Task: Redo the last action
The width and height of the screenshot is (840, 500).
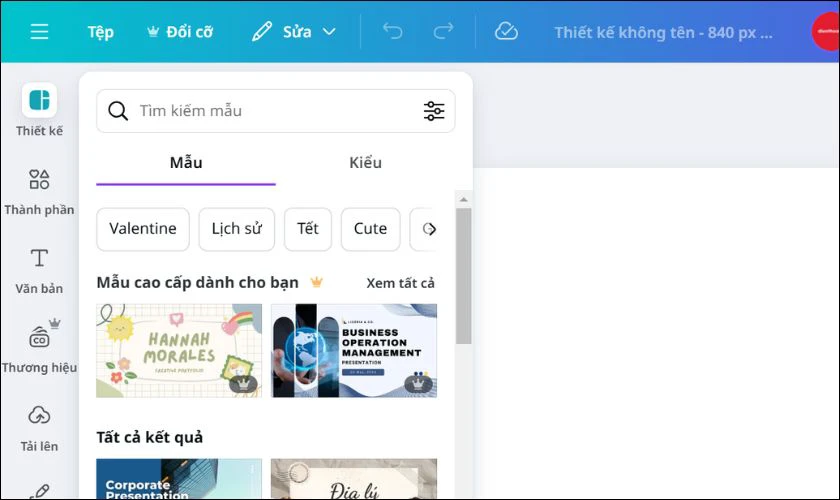Action: pos(443,31)
